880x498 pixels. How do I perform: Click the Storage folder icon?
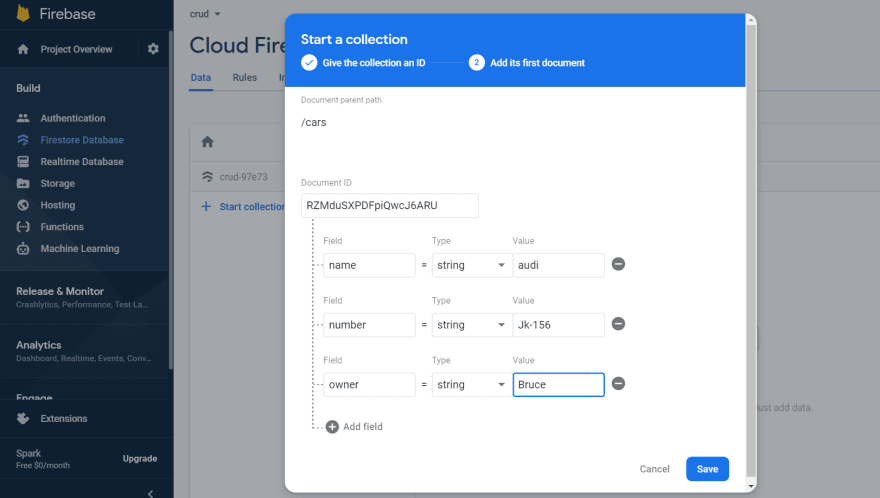tap(23, 183)
